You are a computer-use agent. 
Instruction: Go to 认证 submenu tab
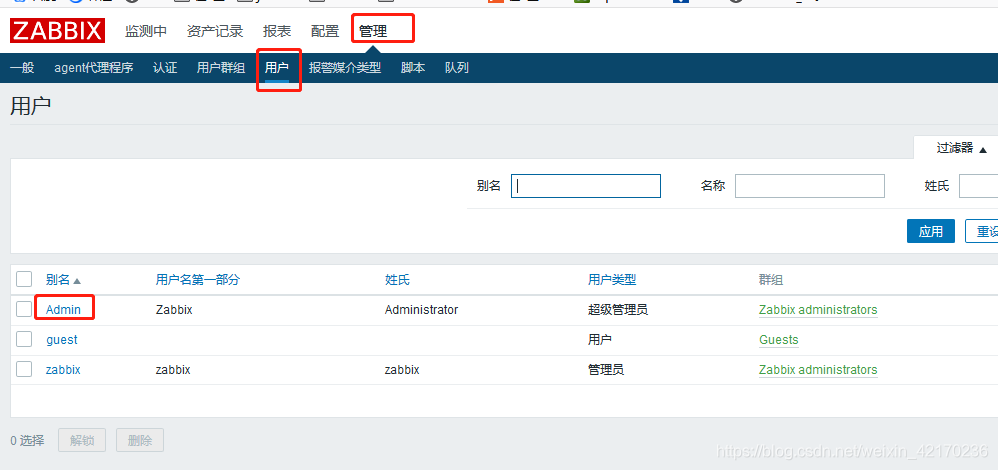tap(165, 68)
